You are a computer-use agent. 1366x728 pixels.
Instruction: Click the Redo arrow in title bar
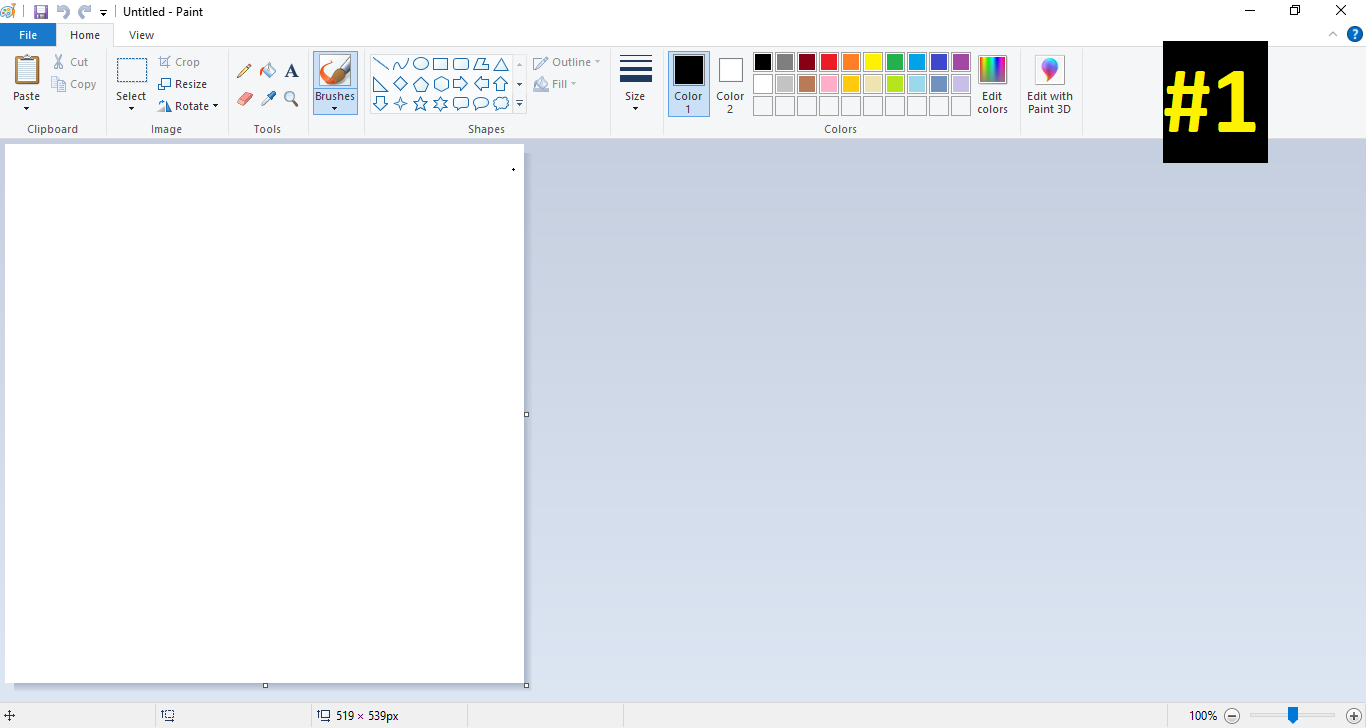84,12
